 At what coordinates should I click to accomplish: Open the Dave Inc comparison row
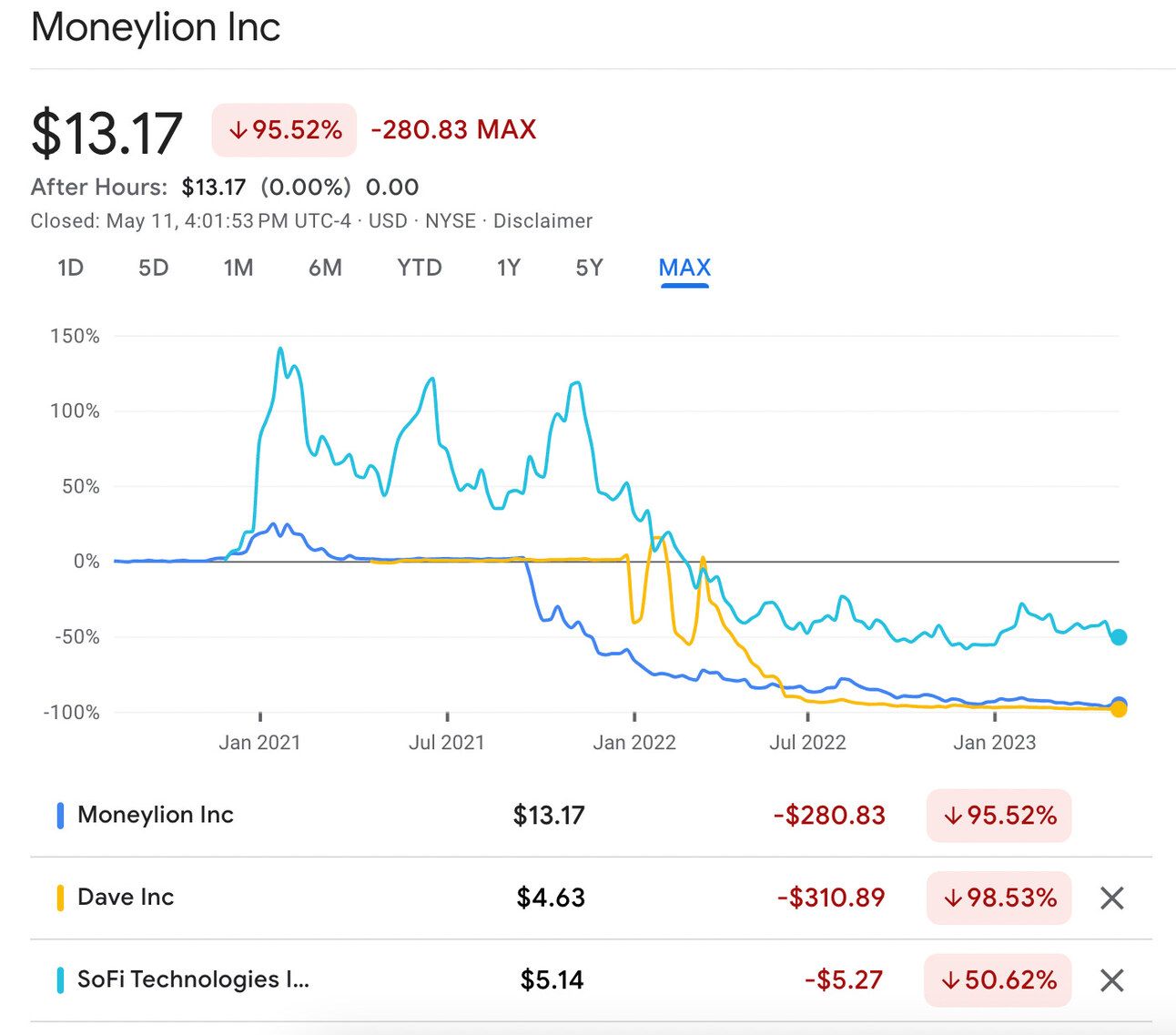click(591, 898)
